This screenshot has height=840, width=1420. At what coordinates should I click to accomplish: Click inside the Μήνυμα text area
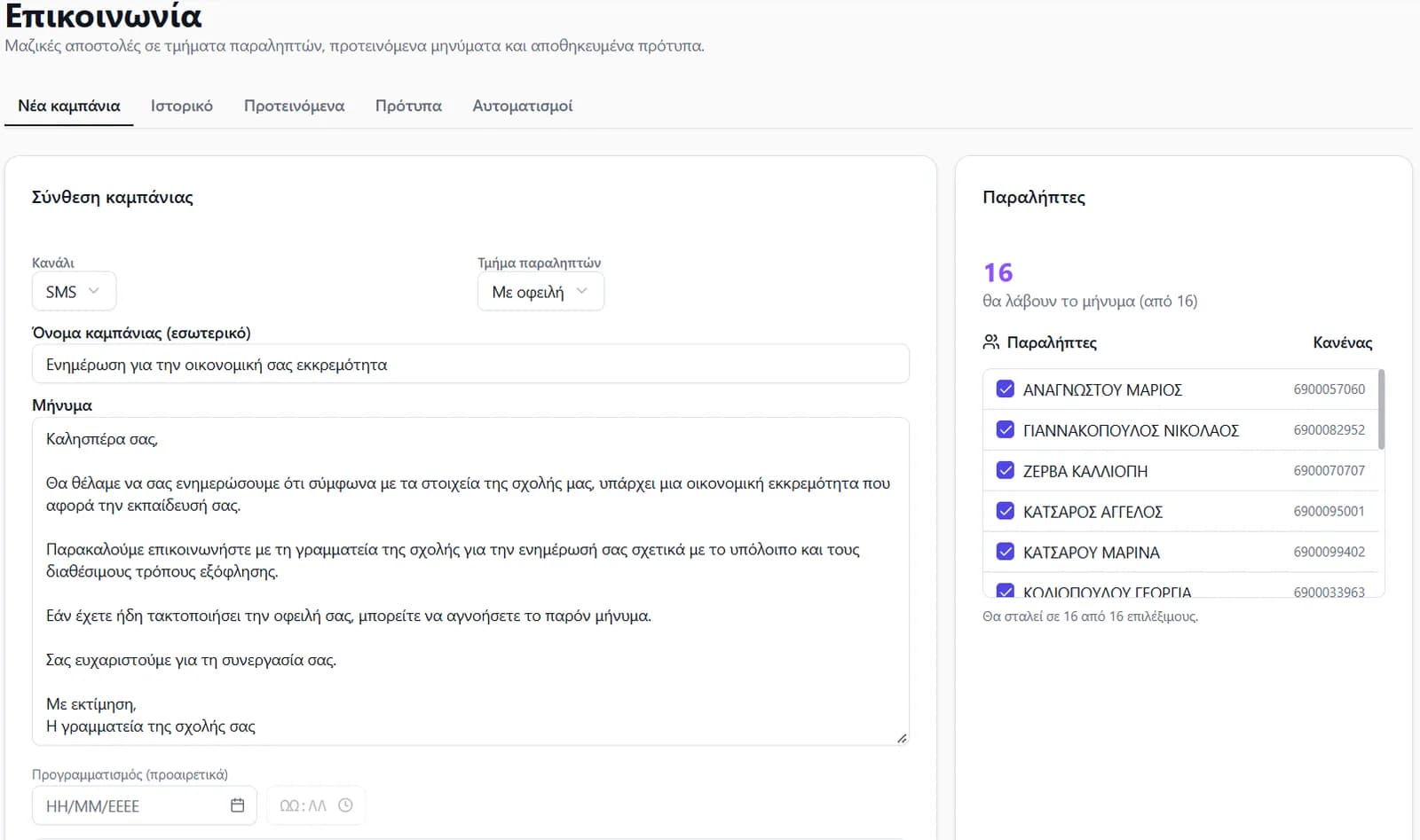470,581
